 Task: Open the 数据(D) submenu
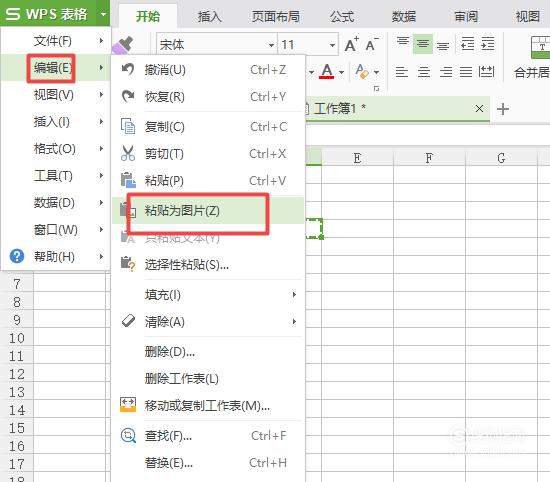click(x=55, y=203)
